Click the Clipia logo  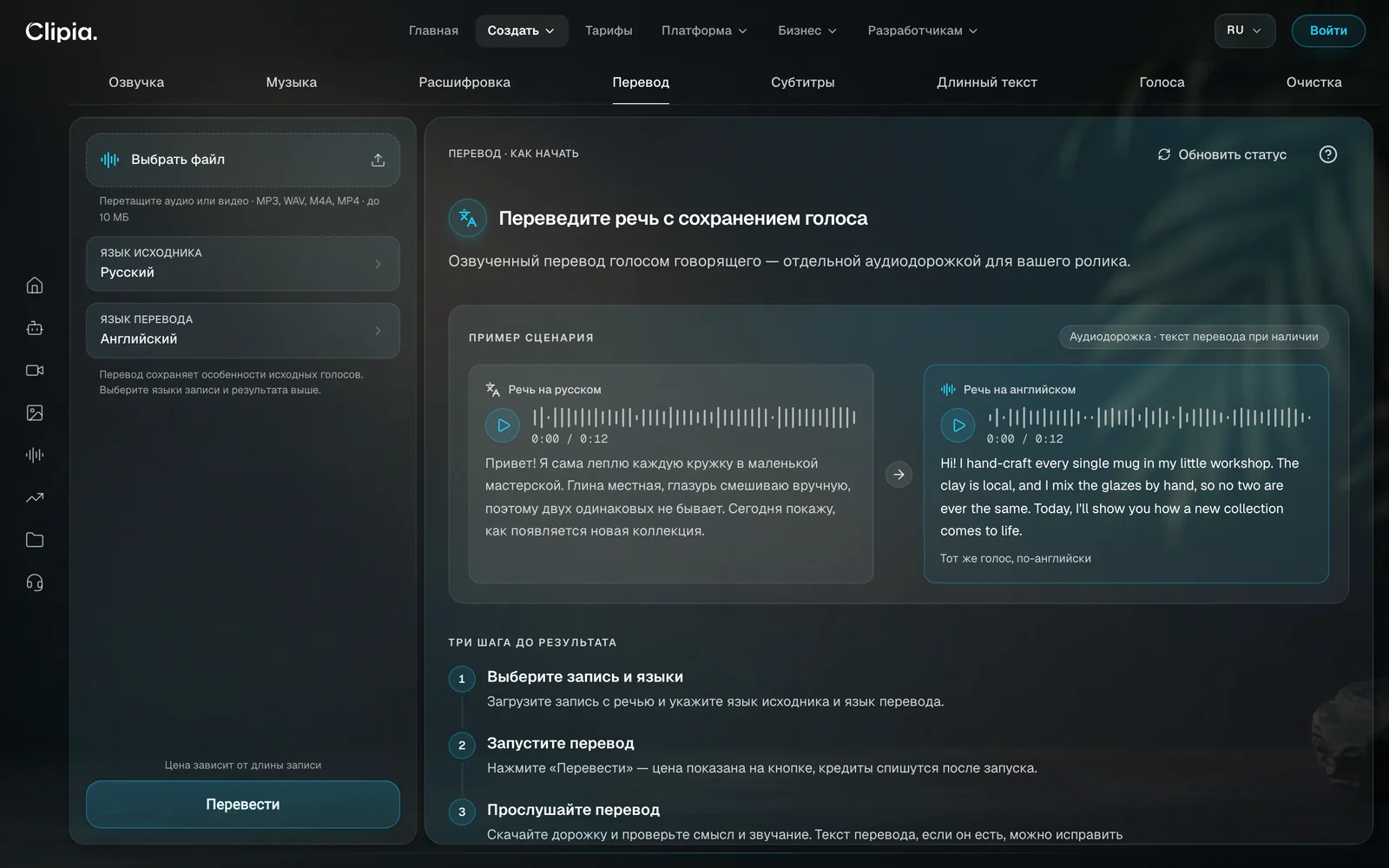tap(62, 31)
